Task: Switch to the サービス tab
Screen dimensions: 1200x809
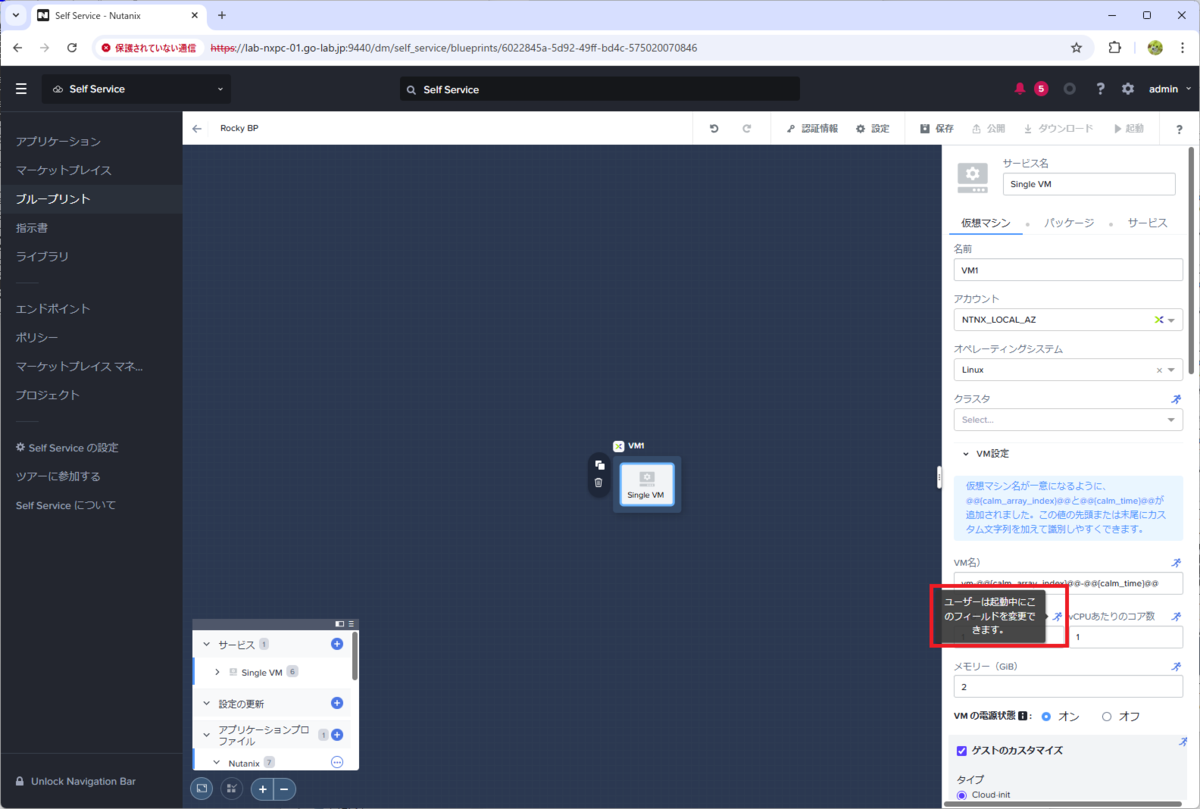Action: 1147,223
